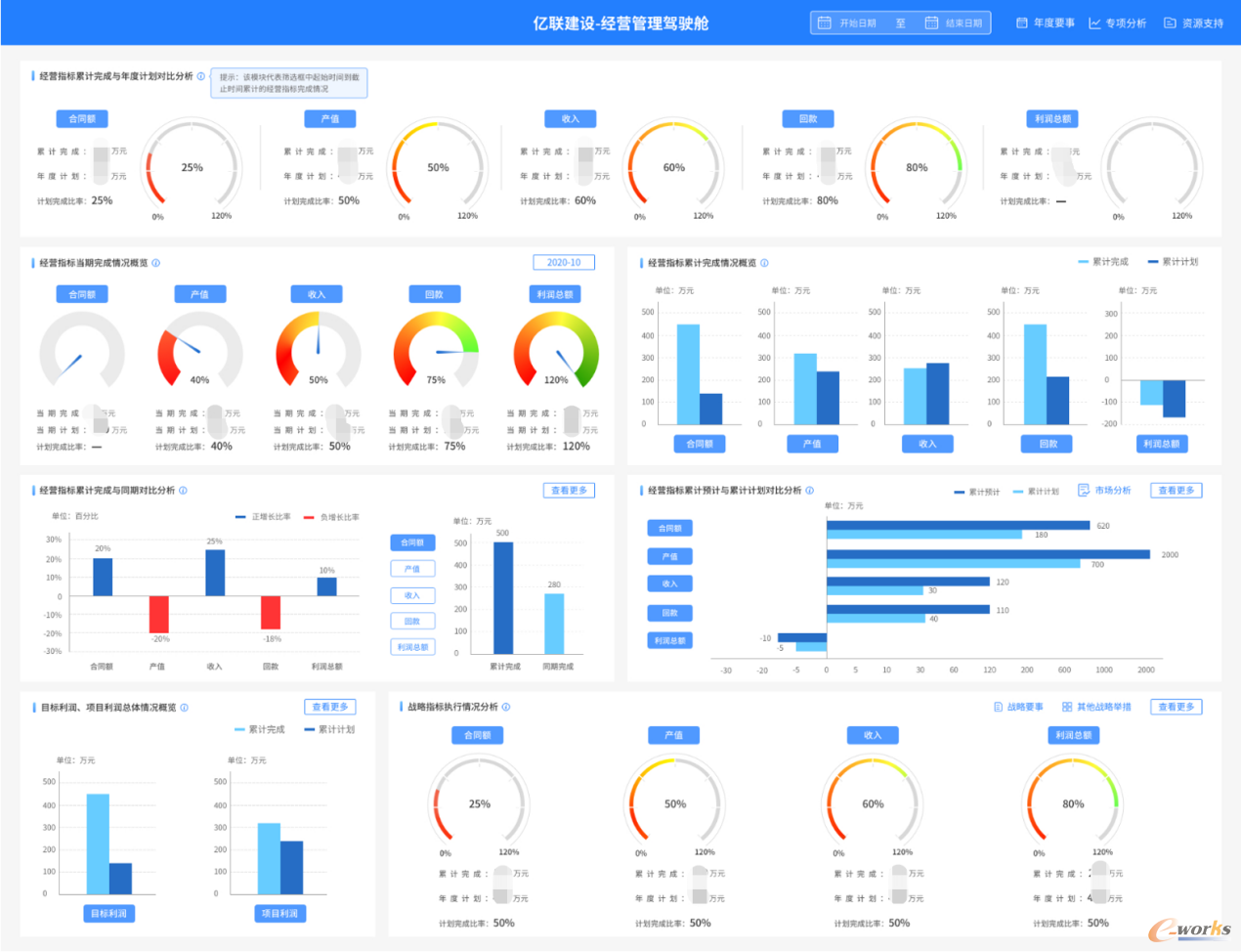Click 查看更多 in 同期对比分析 panel
Viewport: 1241px width, 952px height.
point(569,491)
